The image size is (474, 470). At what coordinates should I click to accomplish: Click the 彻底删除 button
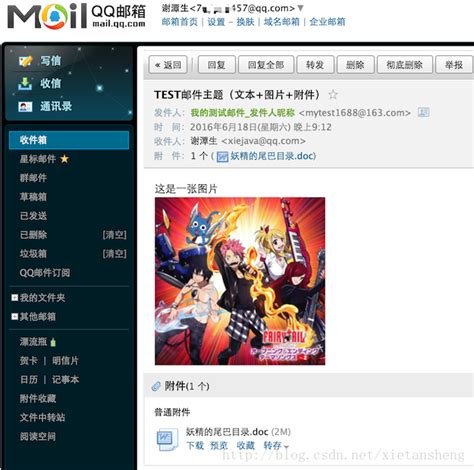(x=405, y=65)
